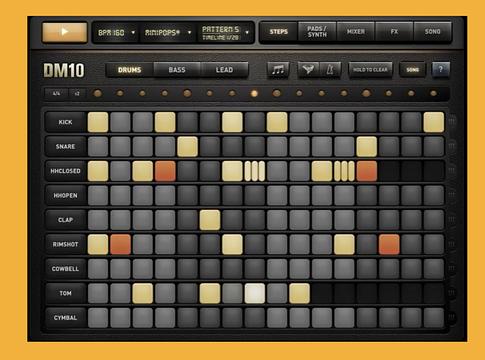Enable COWBELL step 9

click(277, 268)
